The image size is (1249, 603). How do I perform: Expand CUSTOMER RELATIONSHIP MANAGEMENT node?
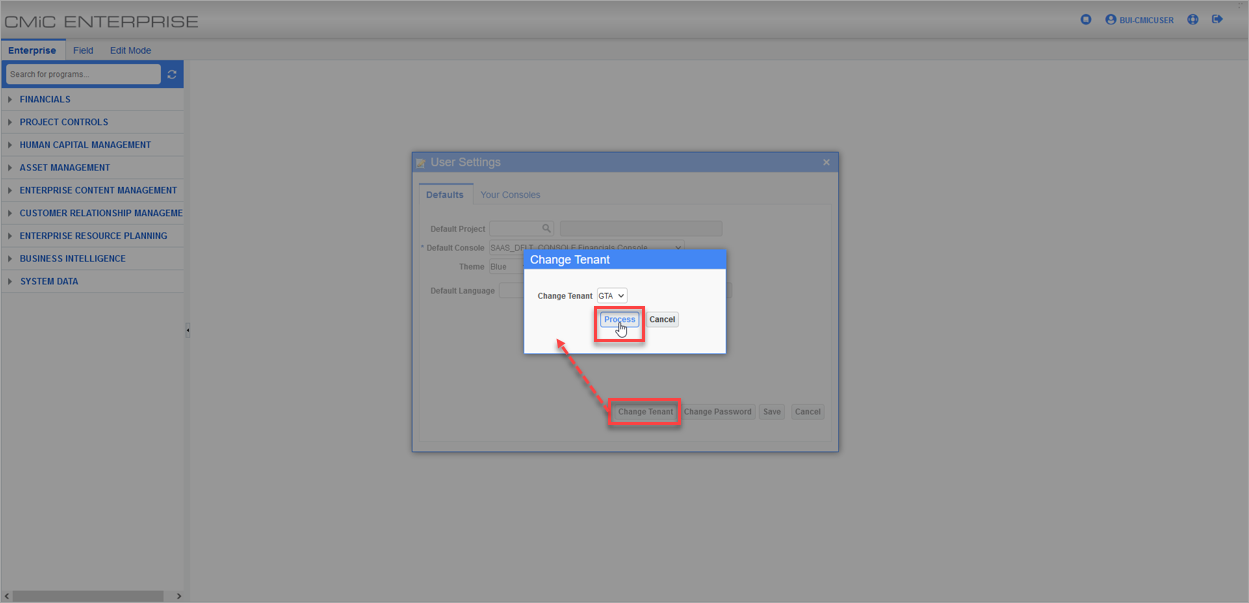pyautogui.click(x=10, y=213)
